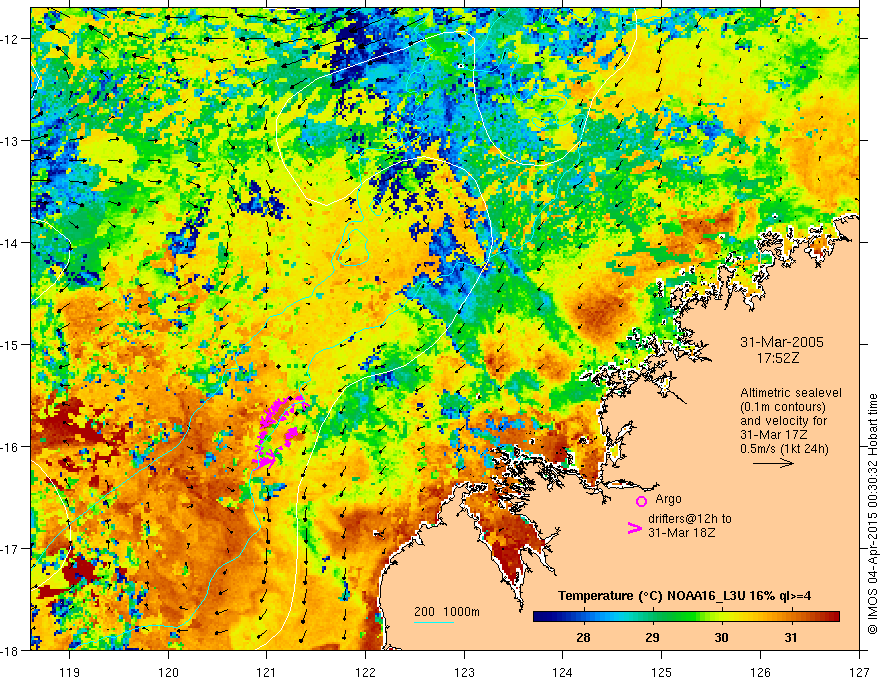Click latitude axis label -12
880x680 pixels.
(x=11, y=39)
